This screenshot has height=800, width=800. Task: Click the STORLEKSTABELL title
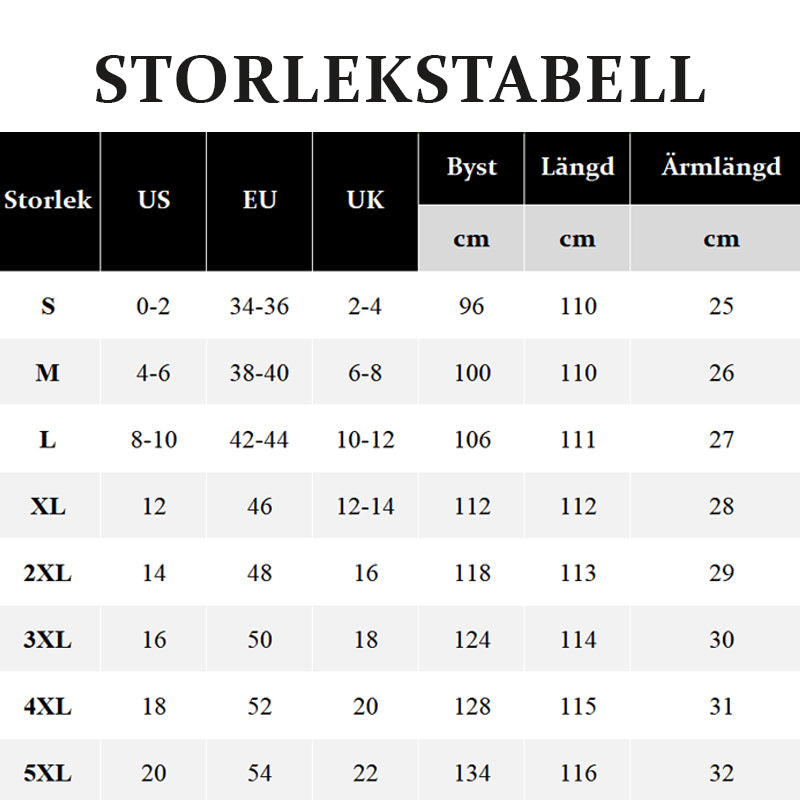pyautogui.click(x=400, y=80)
